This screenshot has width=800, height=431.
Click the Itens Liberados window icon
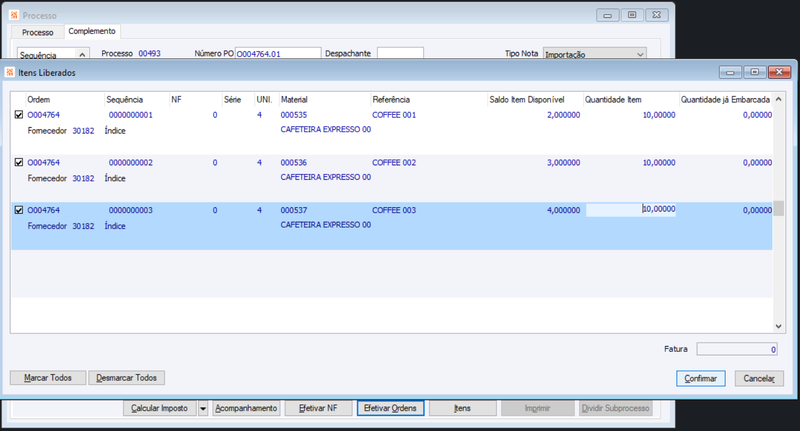pyautogui.click(x=10, y=72)
